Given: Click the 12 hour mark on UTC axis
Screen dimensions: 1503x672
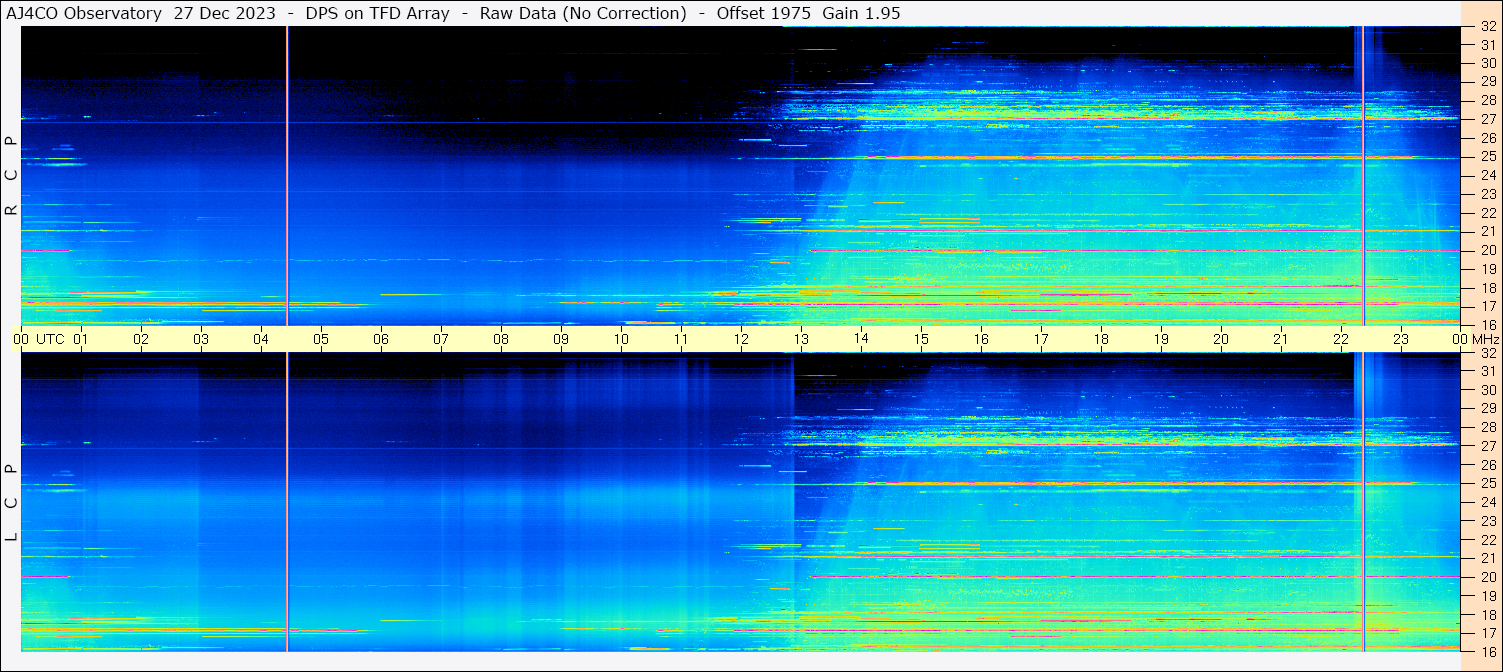Looking at the screenshot, I should tap(741, 339).
